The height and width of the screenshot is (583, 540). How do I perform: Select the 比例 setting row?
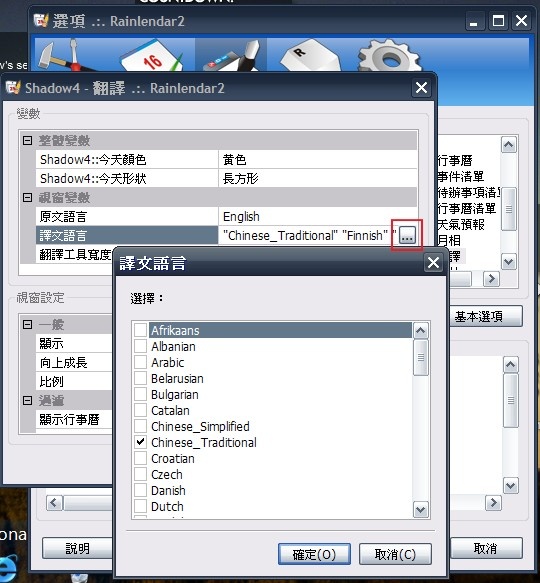coord(74,381)
